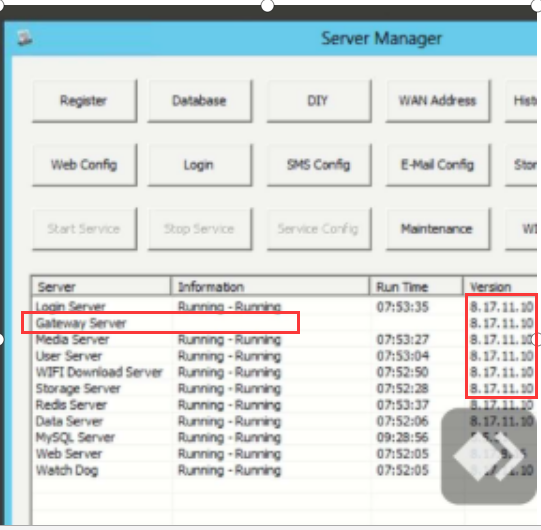This screenshot has width=541, height=530.
Task: Select the User Server row
Action: point(284,356)
